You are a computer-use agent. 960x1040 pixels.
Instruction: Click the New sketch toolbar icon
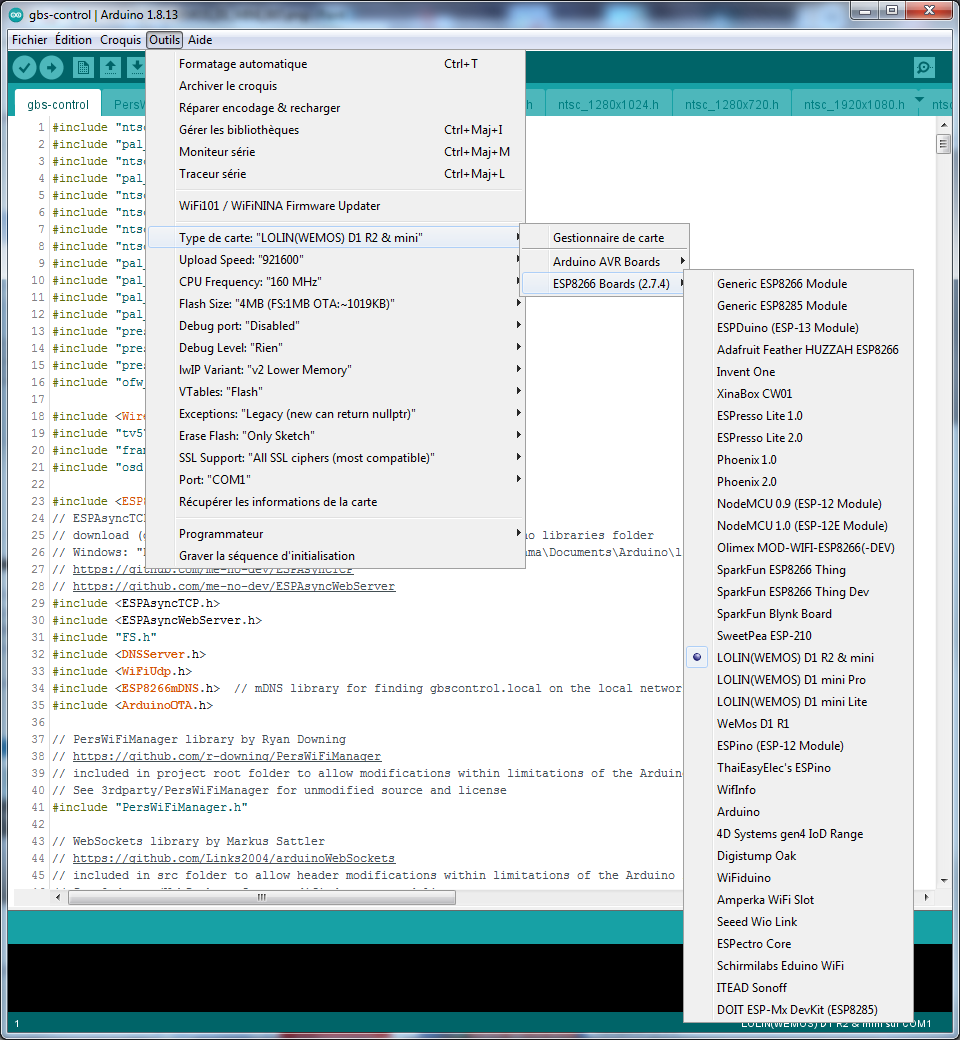(x=83, y=67)
